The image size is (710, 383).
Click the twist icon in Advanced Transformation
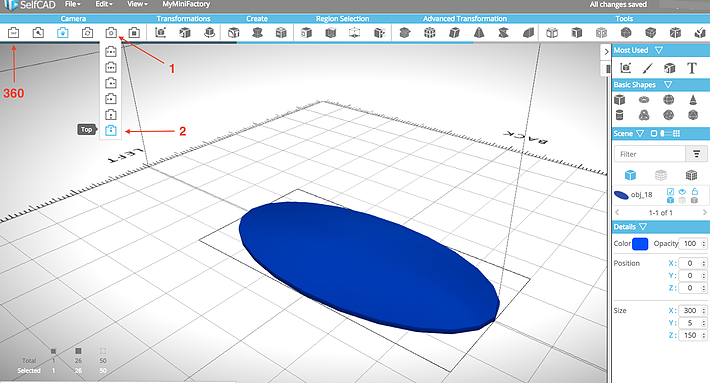tap(503, 33)
